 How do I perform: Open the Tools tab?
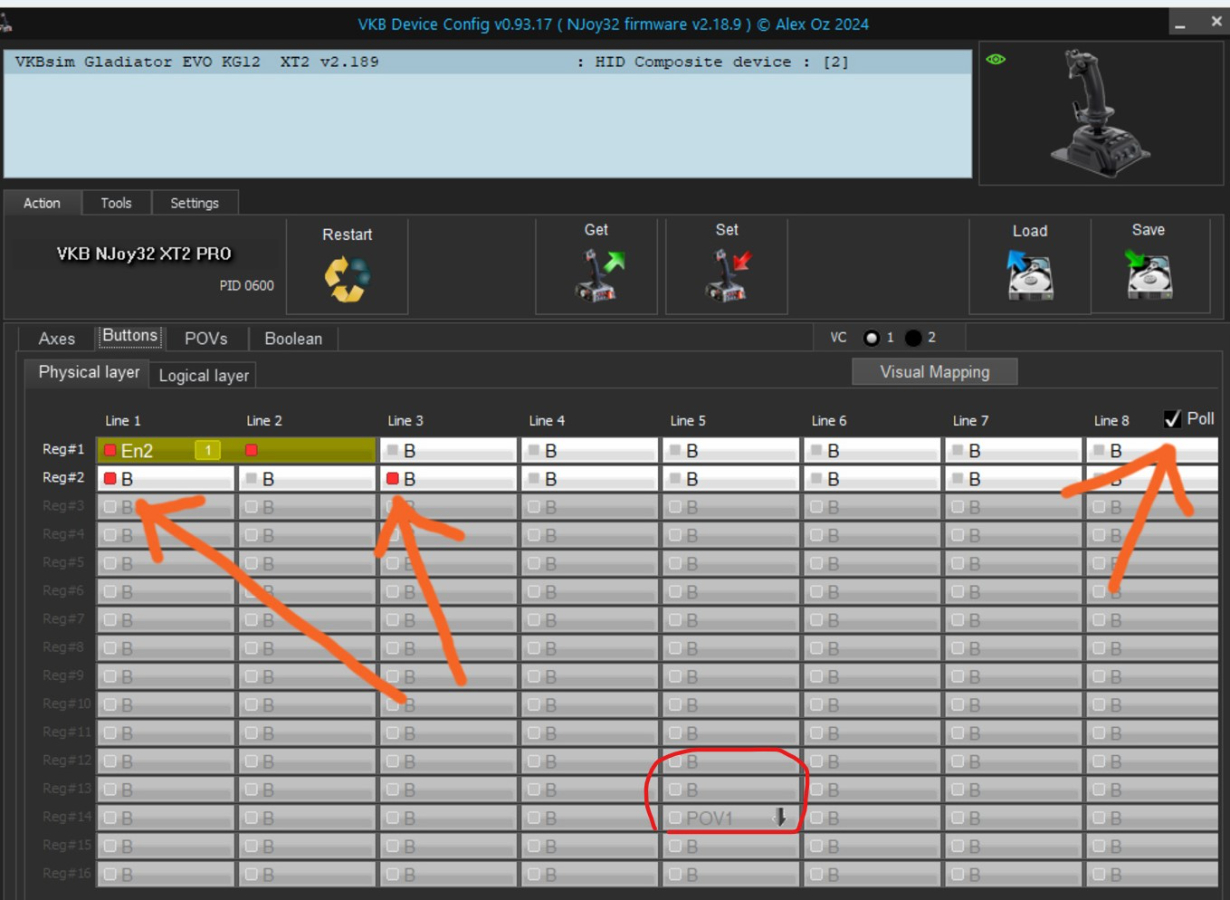pyautogui.click(x=116, y=203)
